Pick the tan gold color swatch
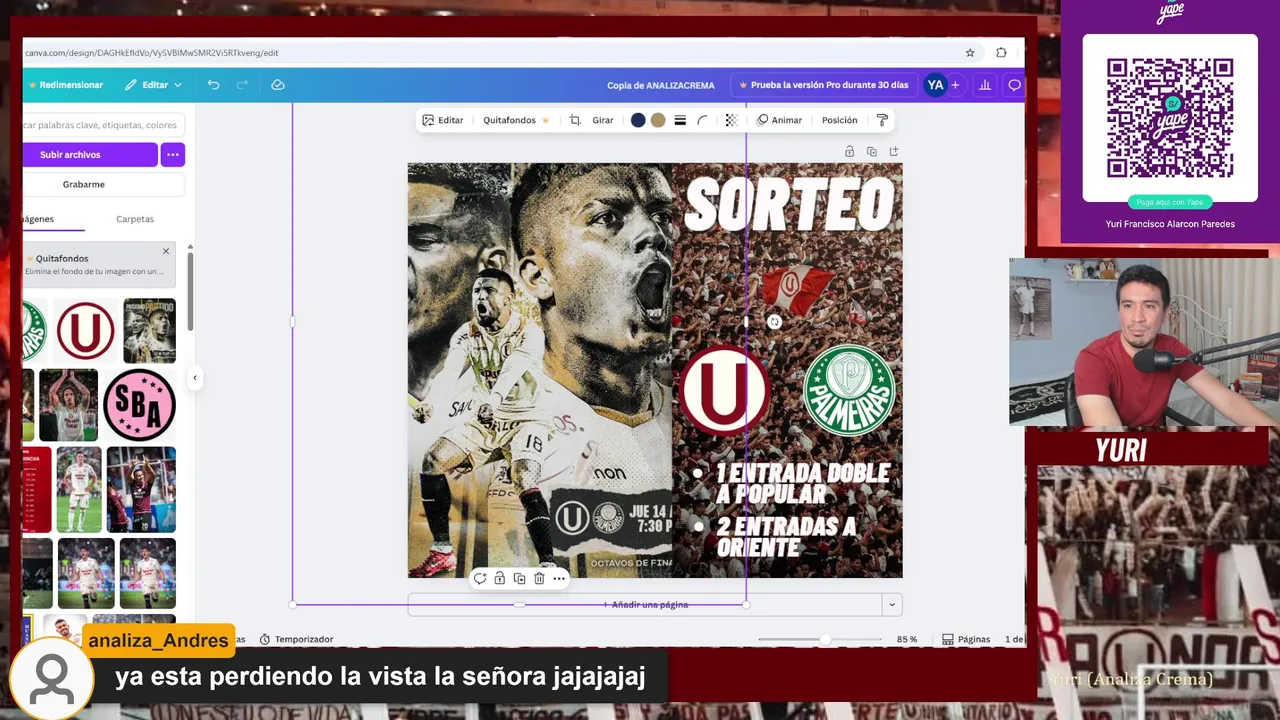 click(x=658, y=120)
